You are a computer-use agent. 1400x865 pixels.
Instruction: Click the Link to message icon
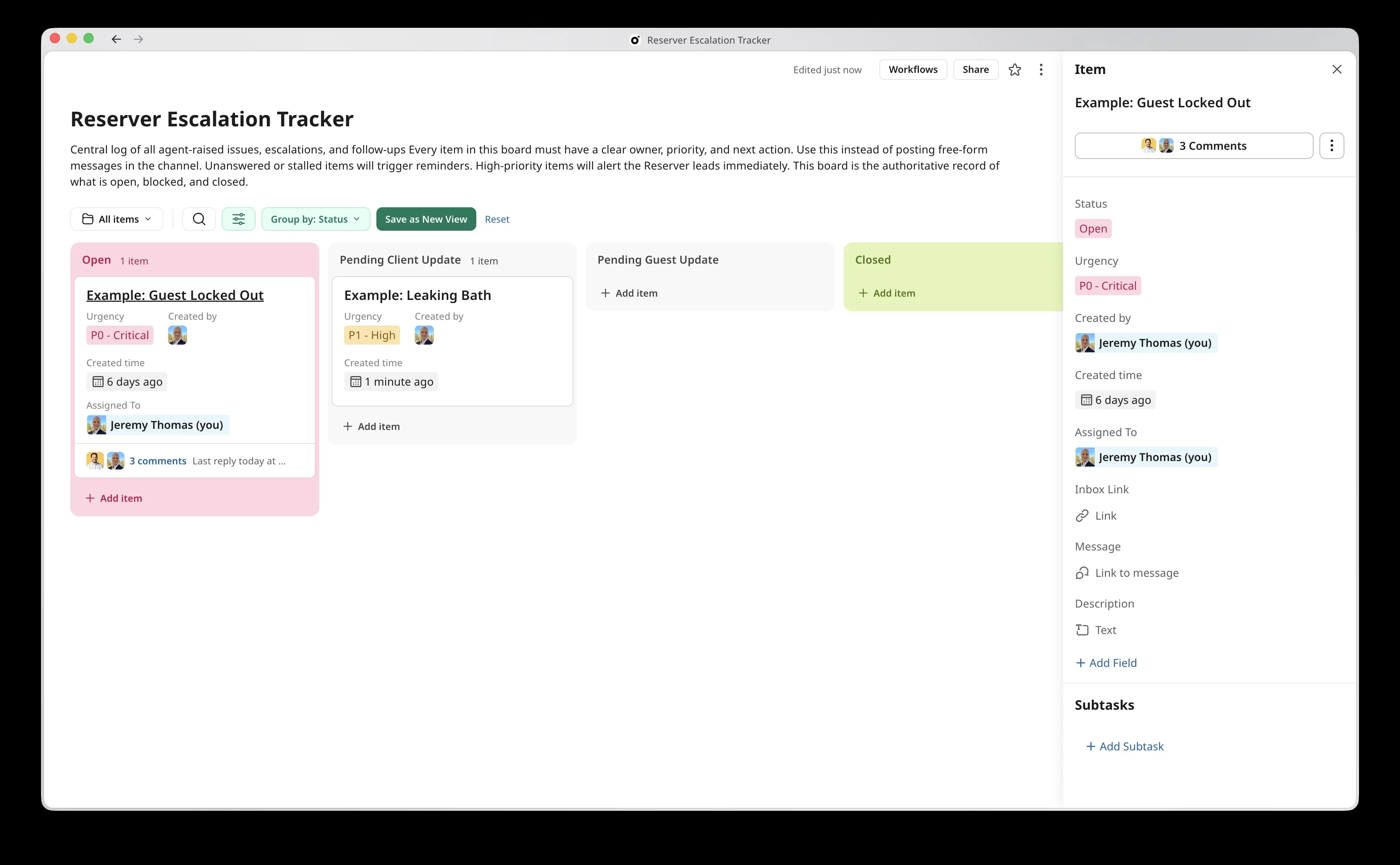pyautogui.click(x=1082, y=573)
